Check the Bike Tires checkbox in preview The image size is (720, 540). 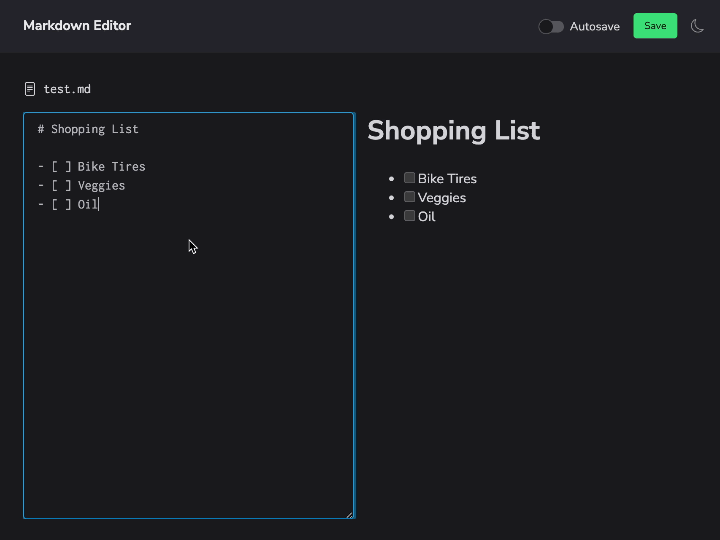coord(409,178)
